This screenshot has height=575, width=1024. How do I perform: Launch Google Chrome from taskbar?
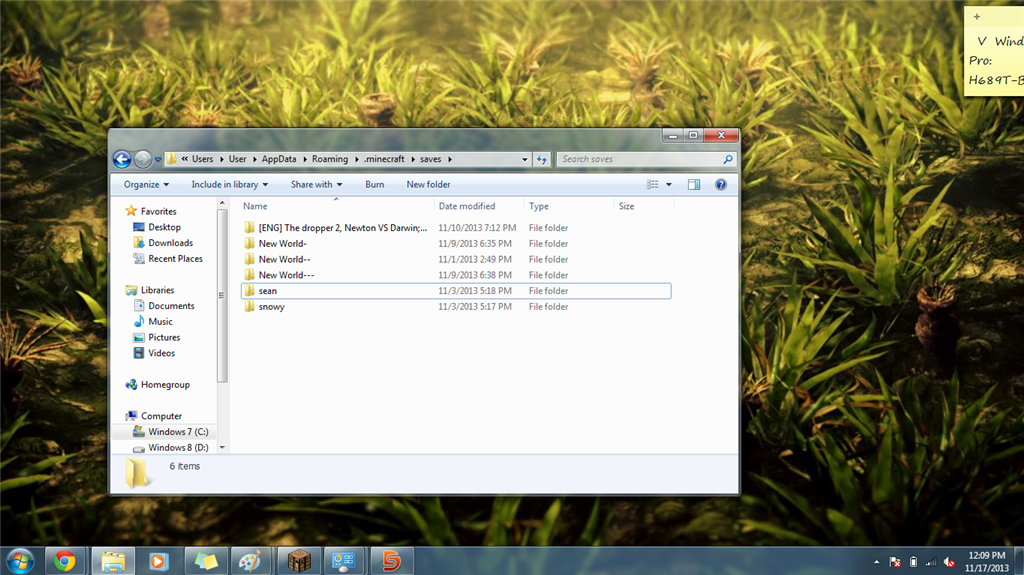pos(65,561)
